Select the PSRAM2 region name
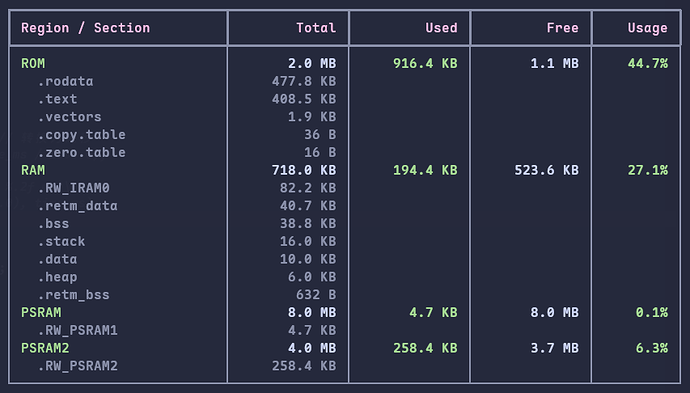Viewport: 690px width, 393px height. (45, 348)
